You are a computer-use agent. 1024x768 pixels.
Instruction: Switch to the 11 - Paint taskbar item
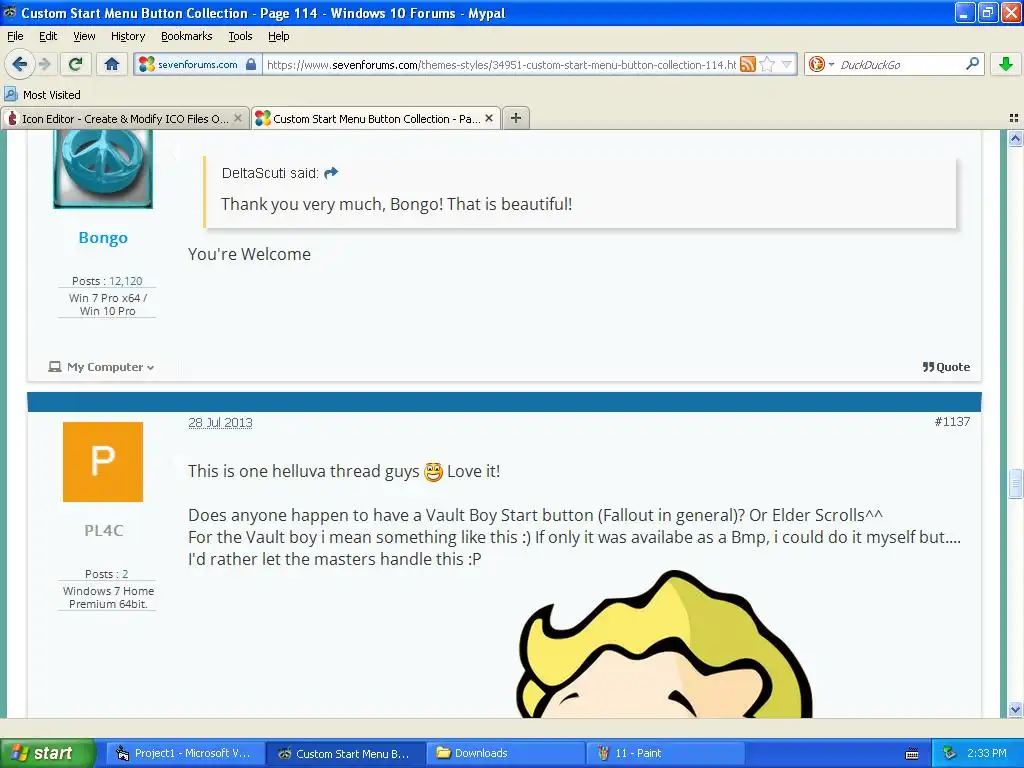pyautogui.click(x=665, y=753)
